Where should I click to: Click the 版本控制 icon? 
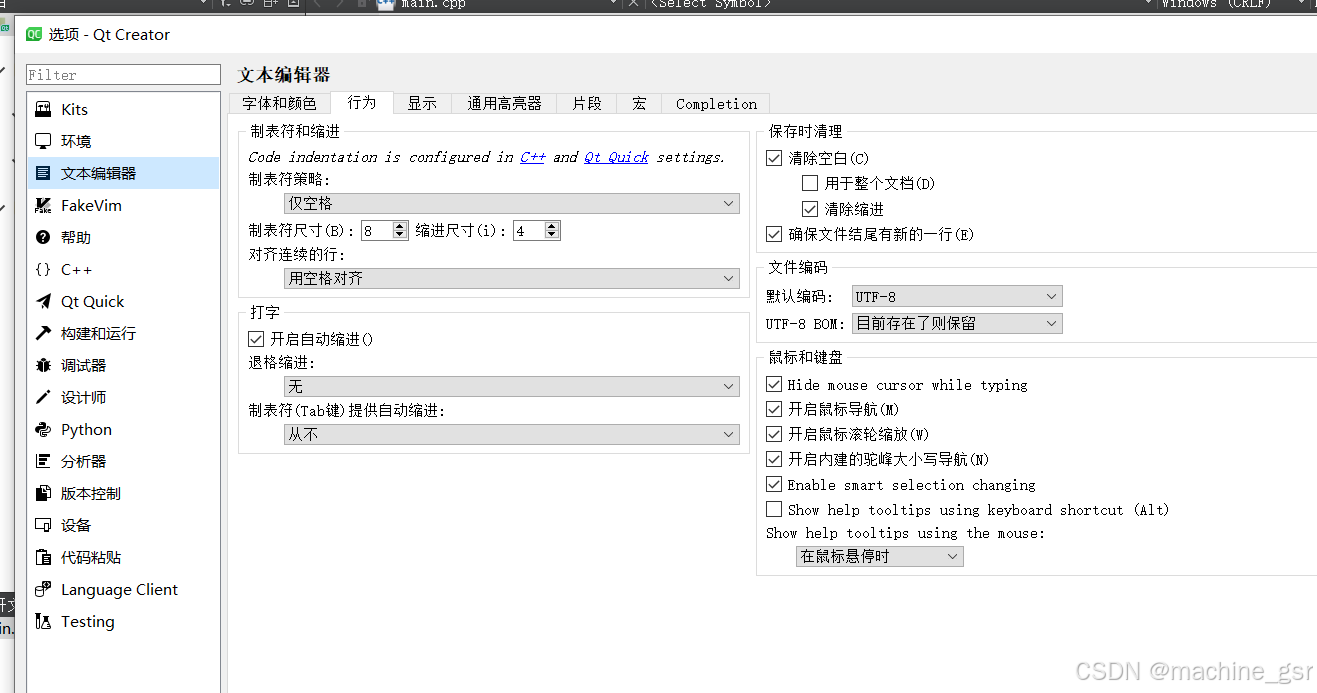pos(43,494)
